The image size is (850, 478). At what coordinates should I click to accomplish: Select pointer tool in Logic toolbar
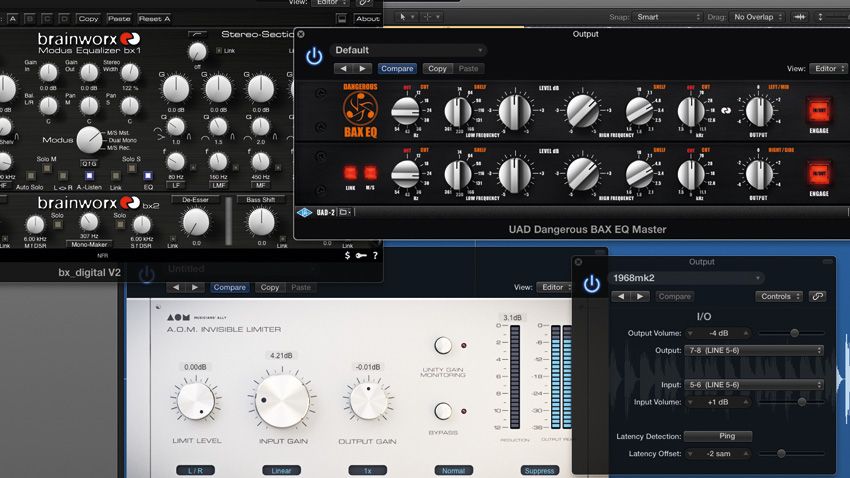[403, 17]
